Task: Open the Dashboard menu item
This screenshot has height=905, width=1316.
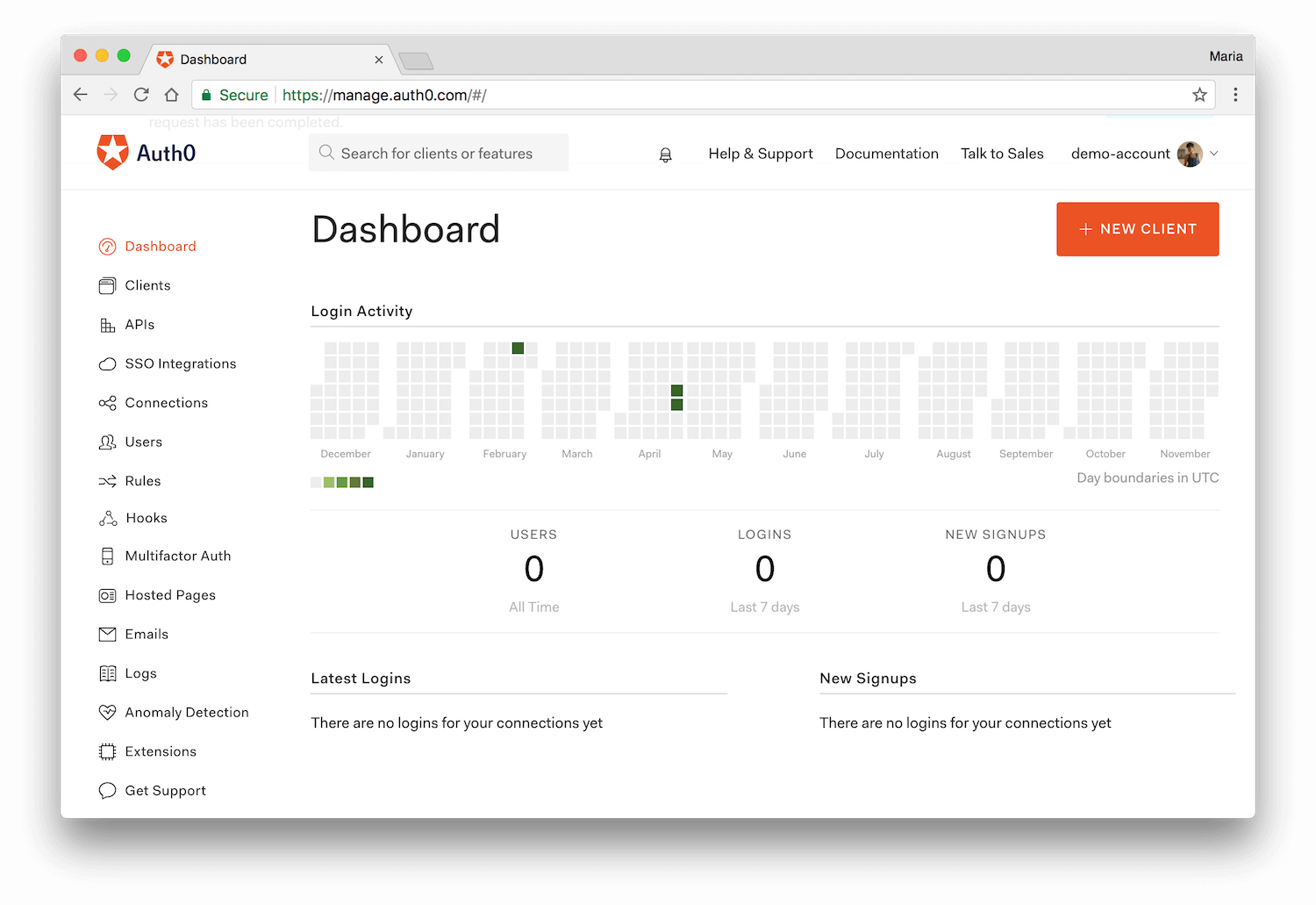Action: (161, 247)
